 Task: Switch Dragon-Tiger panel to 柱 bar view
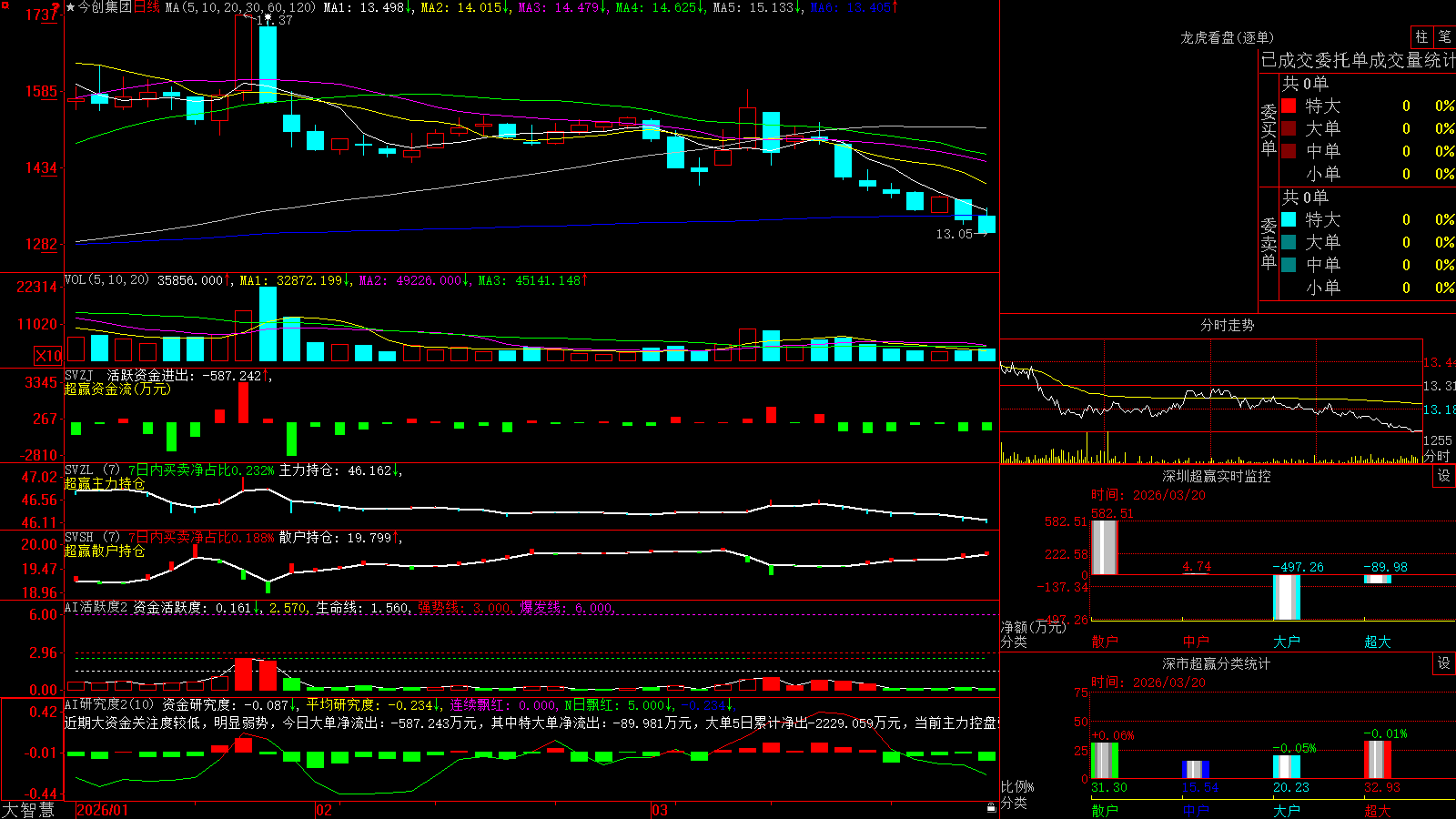[x=1421, y=36]
